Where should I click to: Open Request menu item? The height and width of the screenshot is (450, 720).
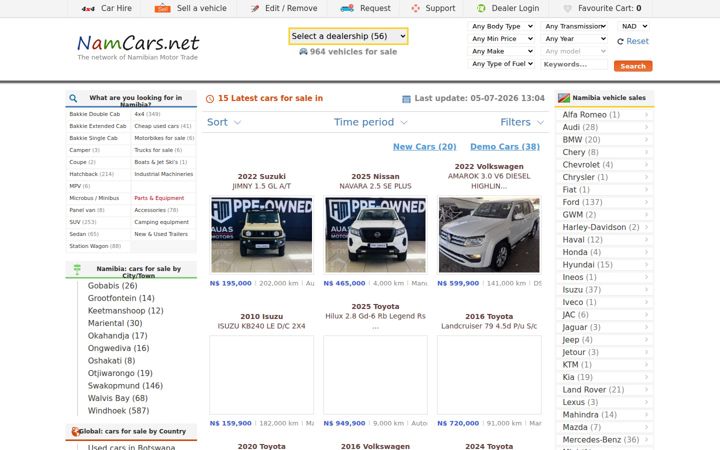click(366, 8)
